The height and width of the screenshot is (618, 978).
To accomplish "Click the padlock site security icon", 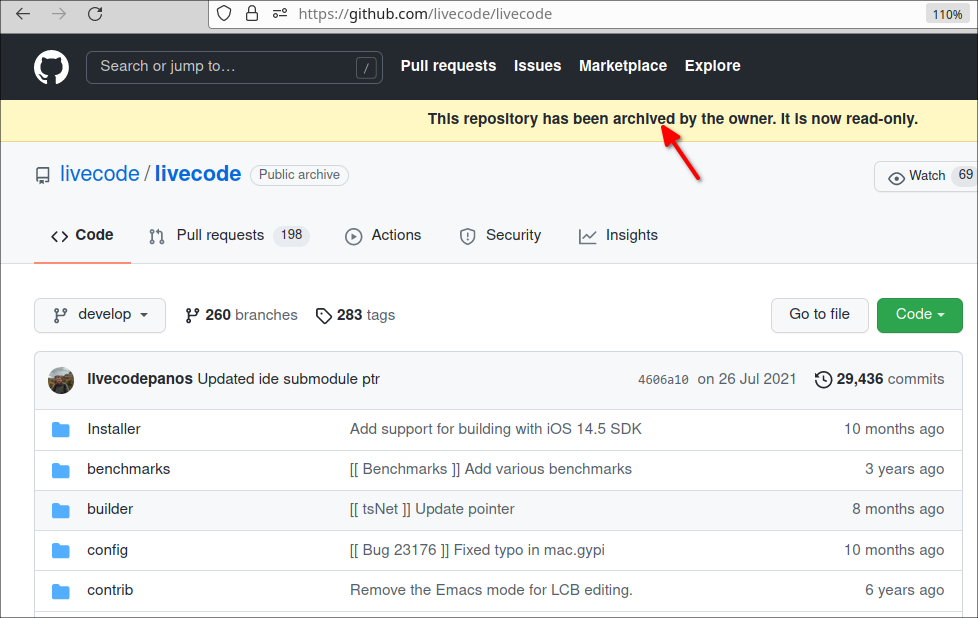I will coord(252,13).
